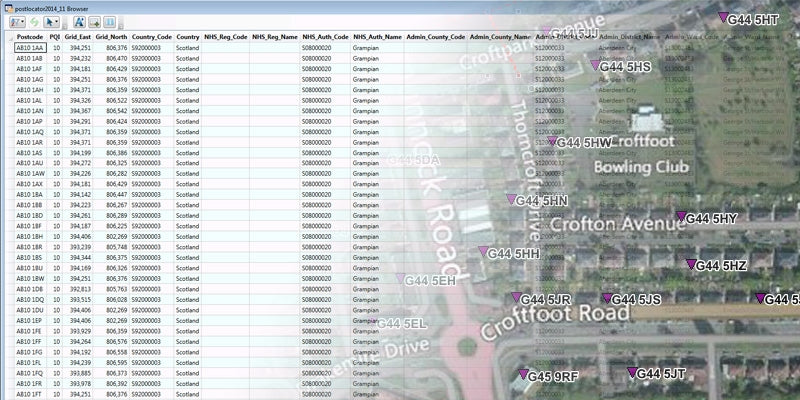Select the Country_Code column header
Image resolution: width=800 pixels, height=400 pixels.
coord(152,37)
